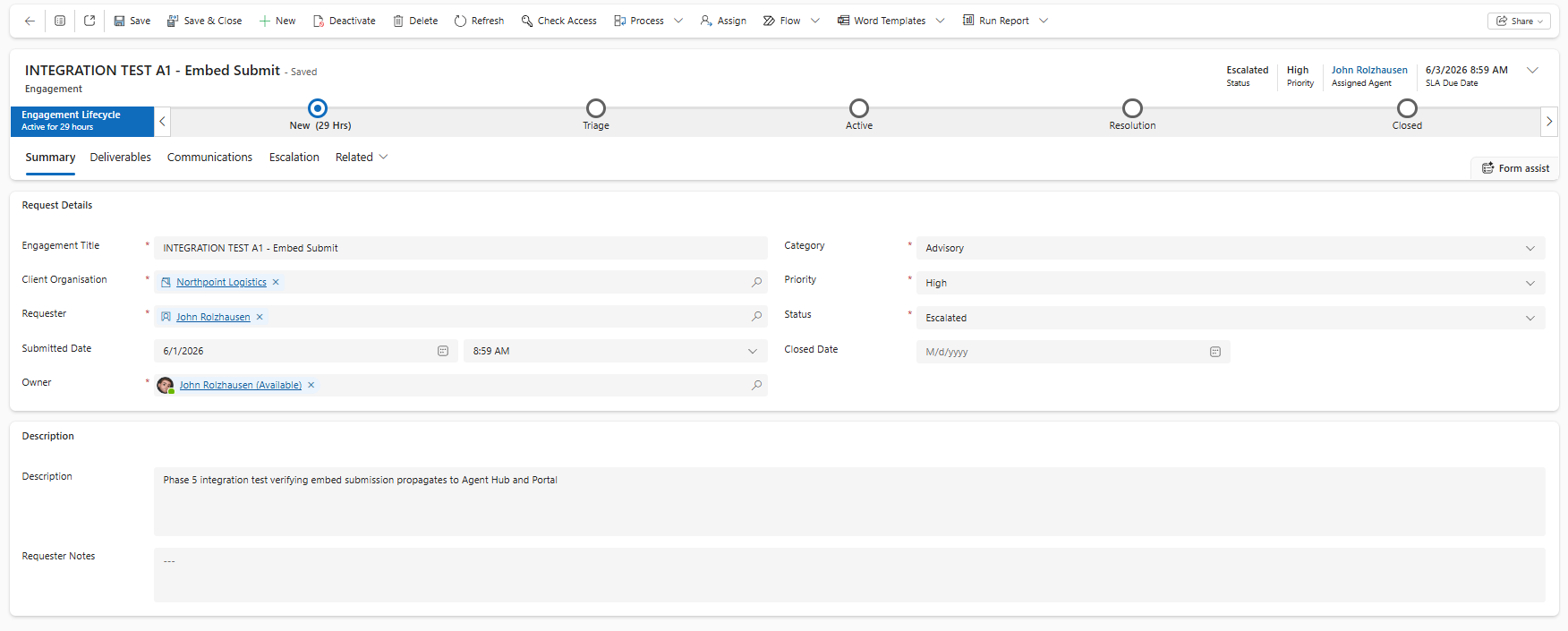1568x631 pixels.
Task: Switch to the Escalation tab
Action: pos(294,158)
